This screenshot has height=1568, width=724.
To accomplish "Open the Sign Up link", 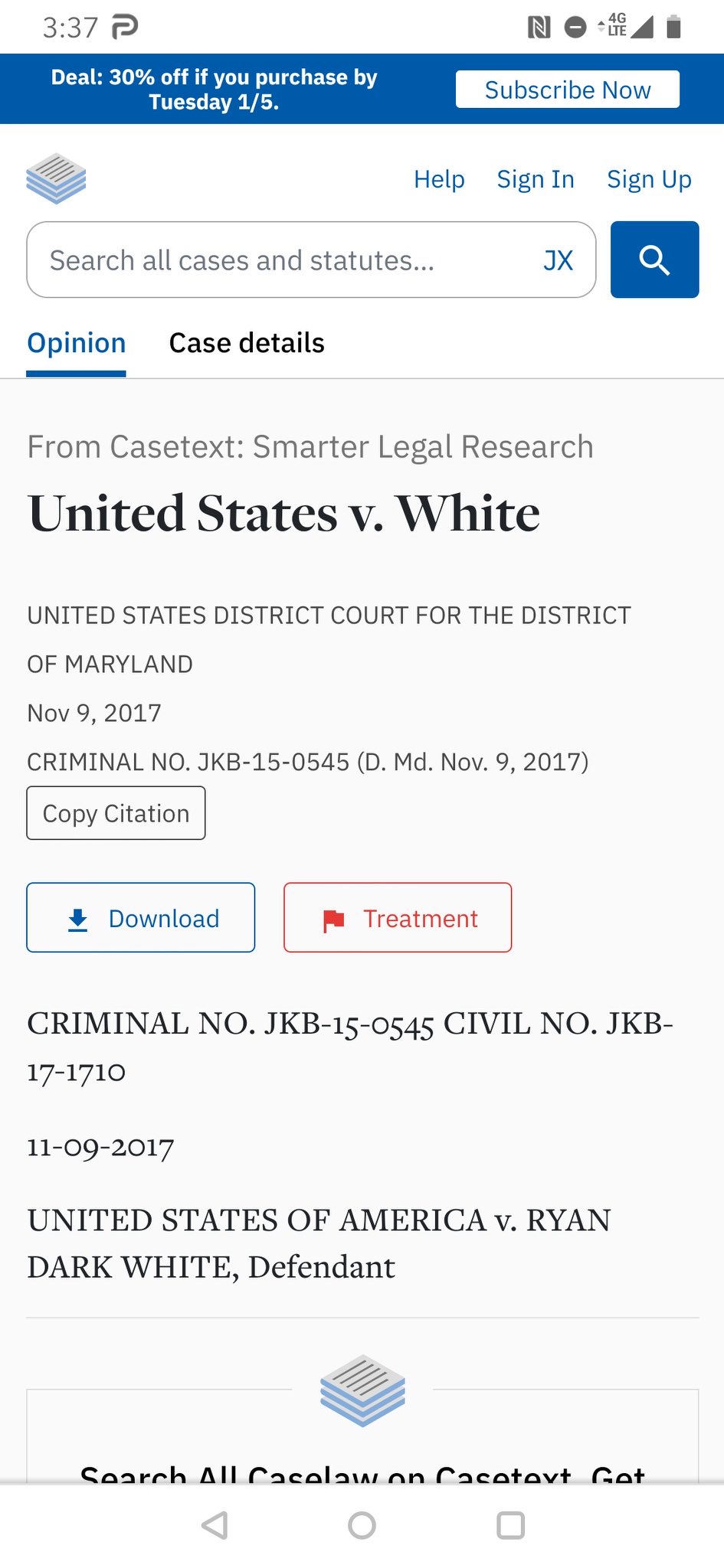I will tap(649, 179).
